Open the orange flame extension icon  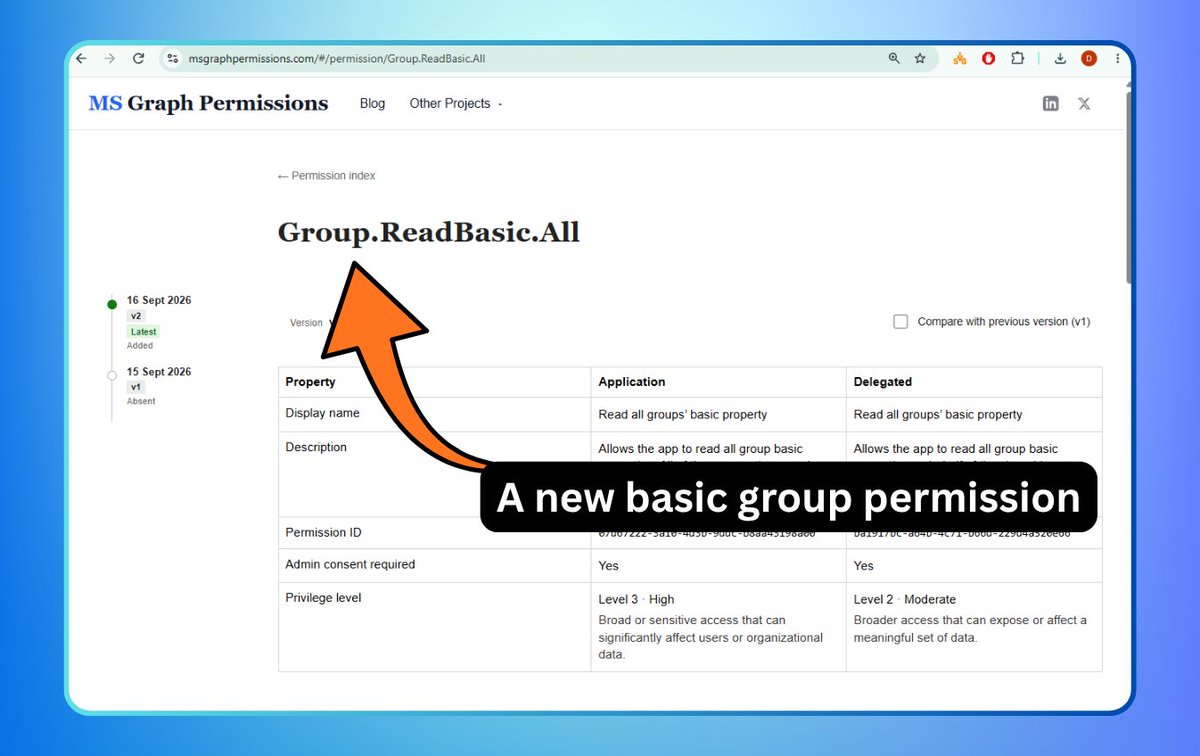pyautogui.click(x=960, y=59)
